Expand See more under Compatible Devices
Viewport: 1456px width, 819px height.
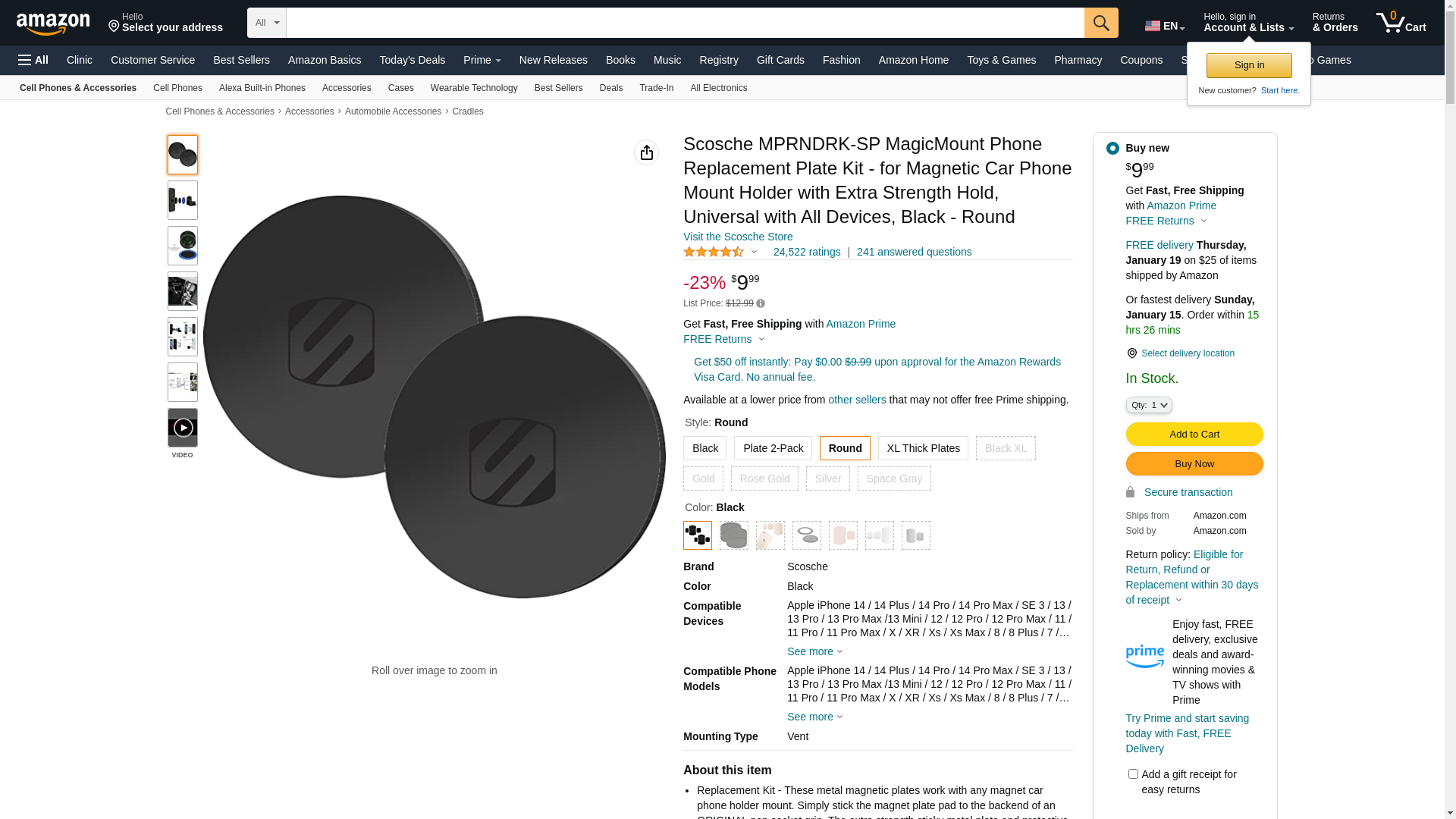(x=815, y=651)
